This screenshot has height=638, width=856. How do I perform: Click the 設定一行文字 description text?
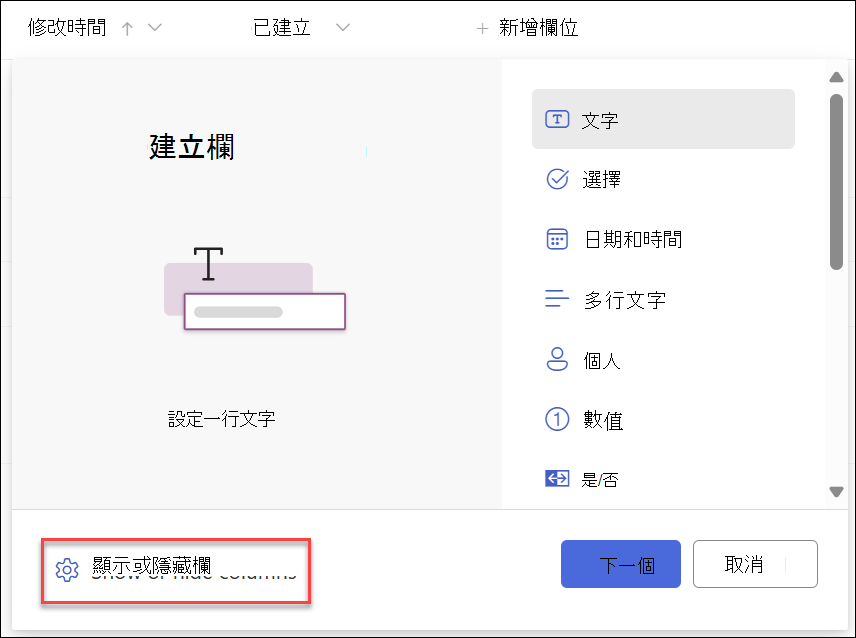221,419
